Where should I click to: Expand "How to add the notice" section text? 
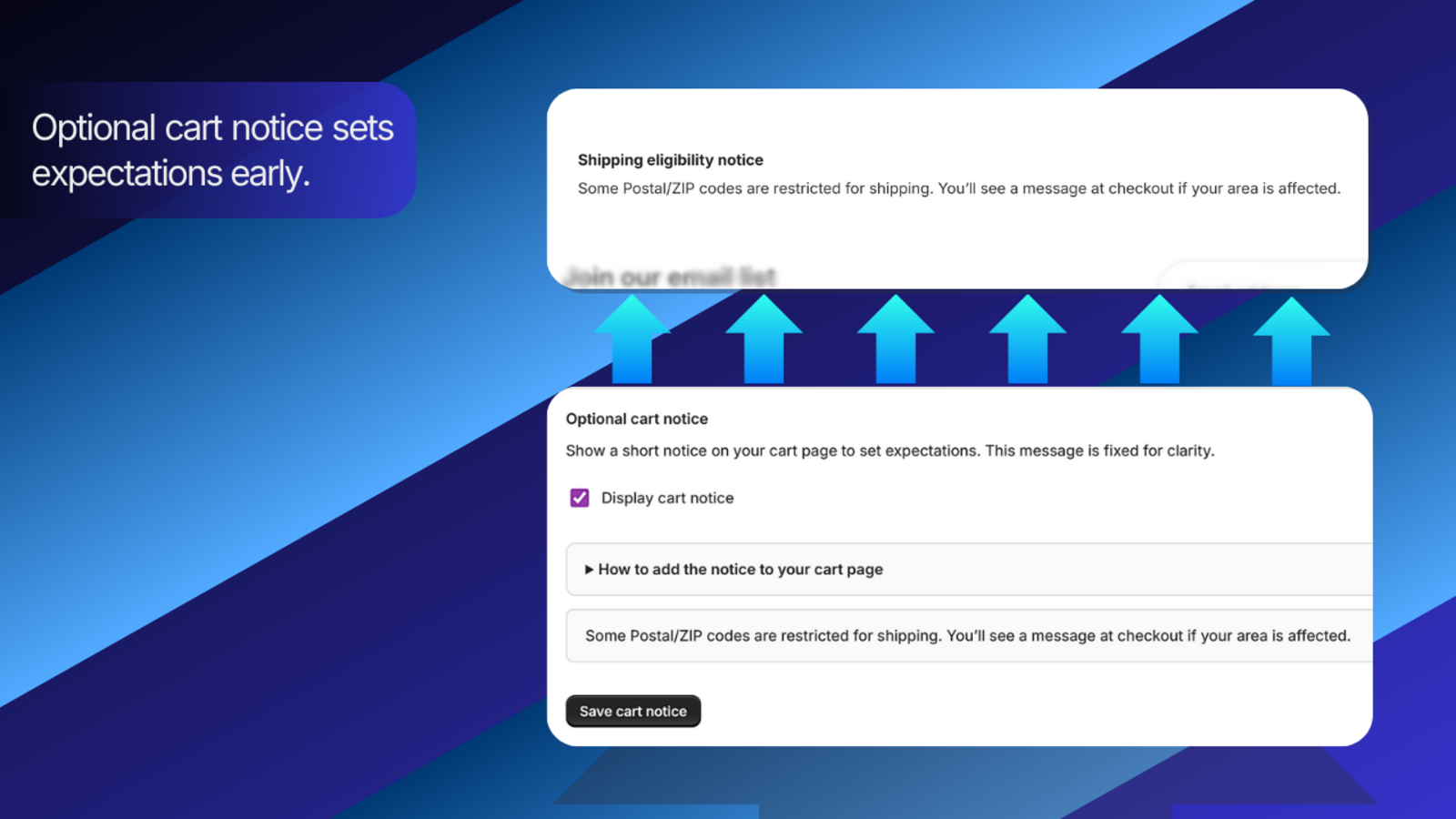pyautogui.click(x=740, y=570)
